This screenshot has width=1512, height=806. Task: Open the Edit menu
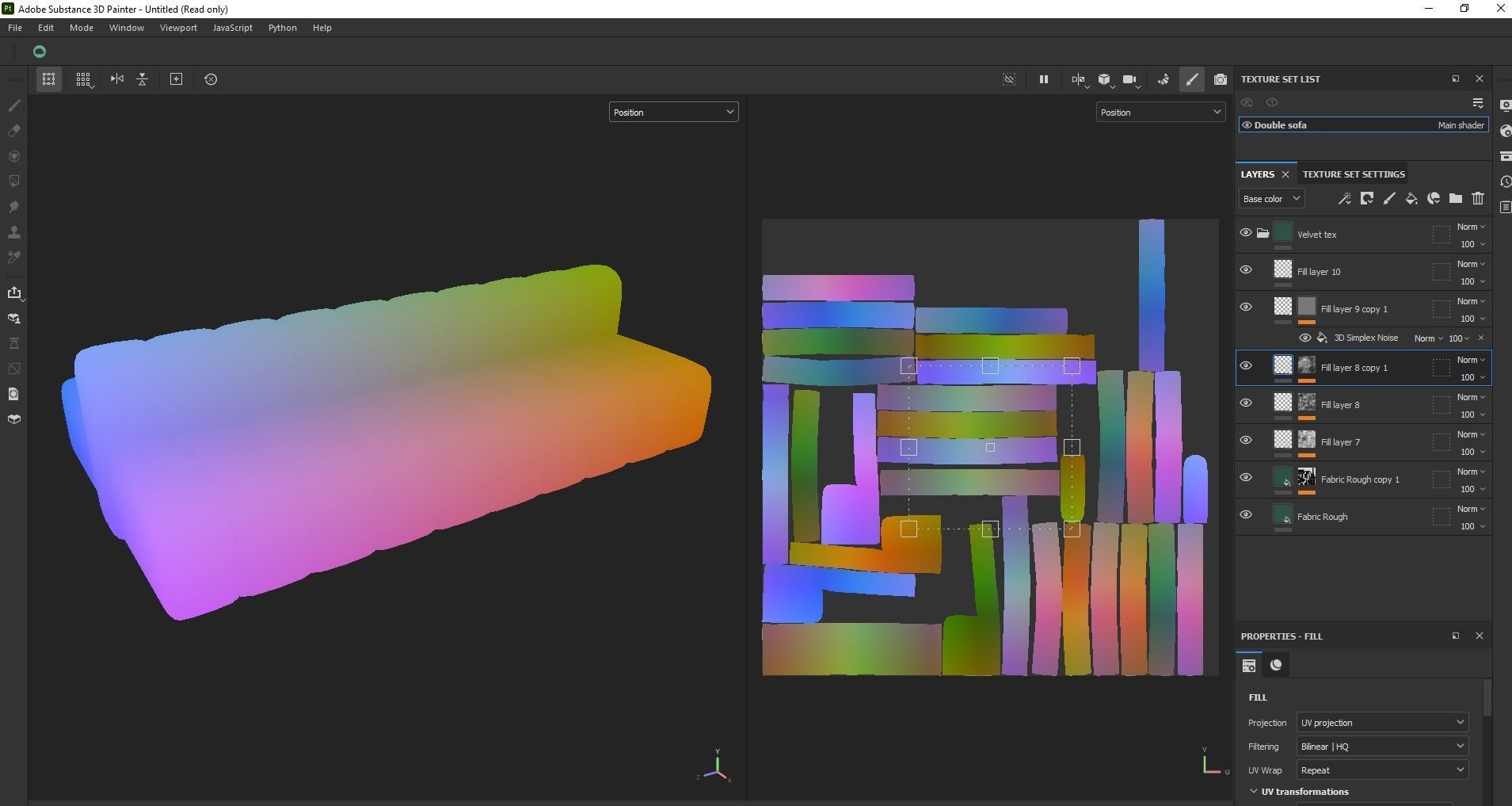tap(46, 28)
